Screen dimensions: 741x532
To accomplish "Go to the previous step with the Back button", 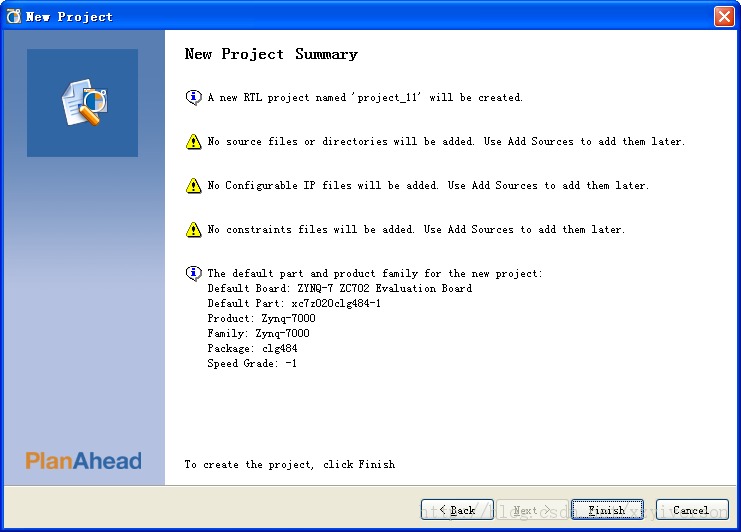I will coord(457,510).
